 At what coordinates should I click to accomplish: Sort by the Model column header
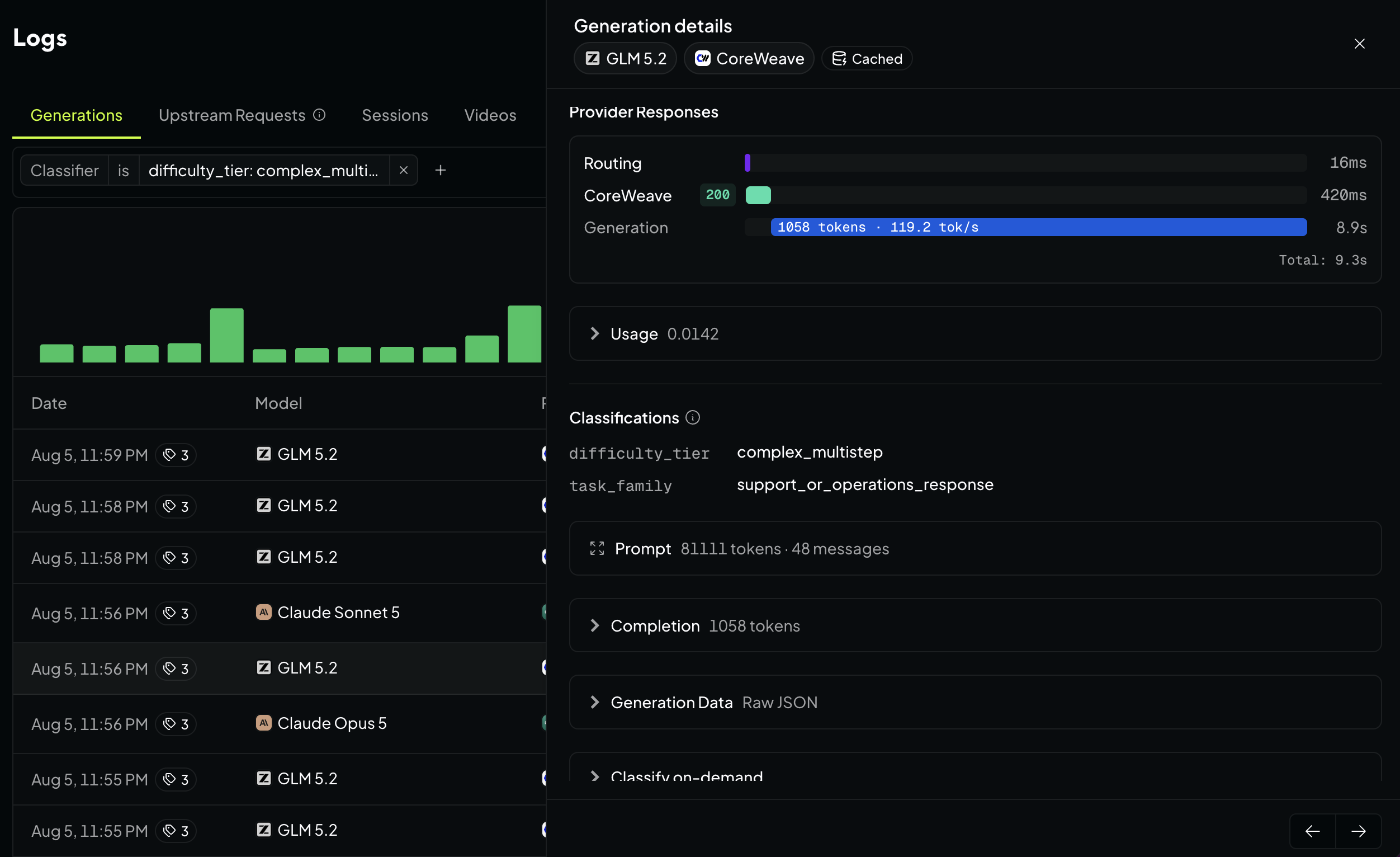[x=278, y=403]
